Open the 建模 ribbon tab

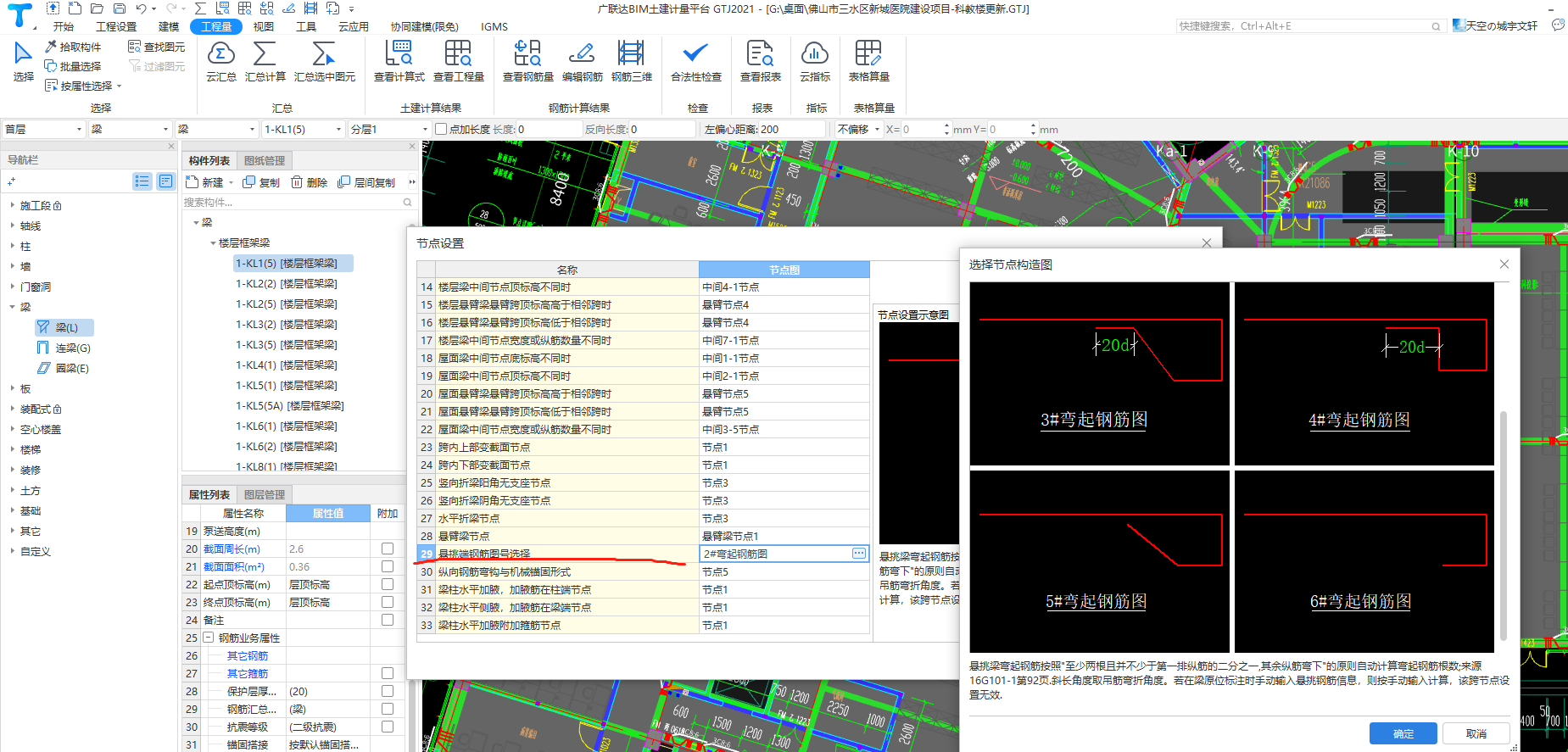(169, 26)
